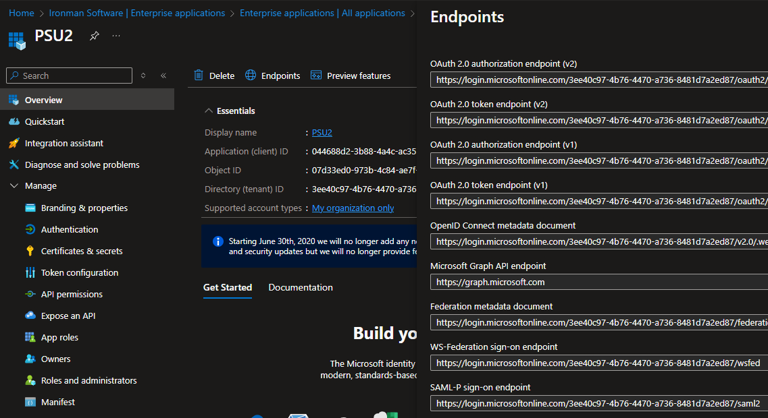Collapse the Essentials section
The height and width of the screenshot is (418, 768).
(x=208, y=111)
